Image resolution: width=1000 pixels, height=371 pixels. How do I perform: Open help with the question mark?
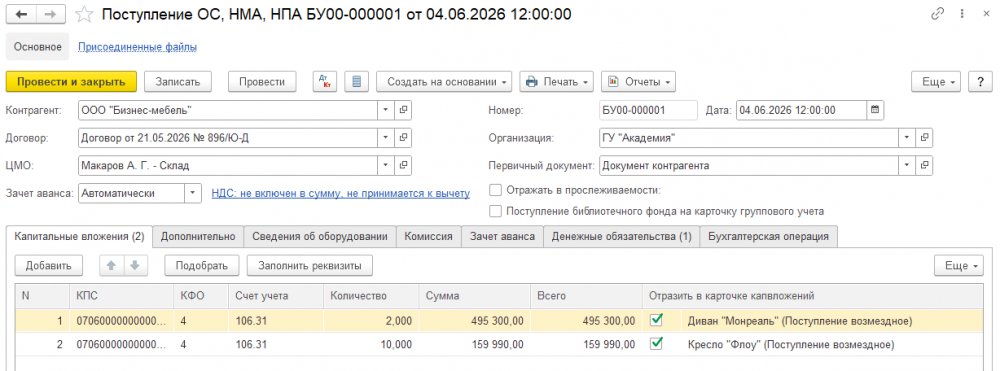[x=980, y=82]
